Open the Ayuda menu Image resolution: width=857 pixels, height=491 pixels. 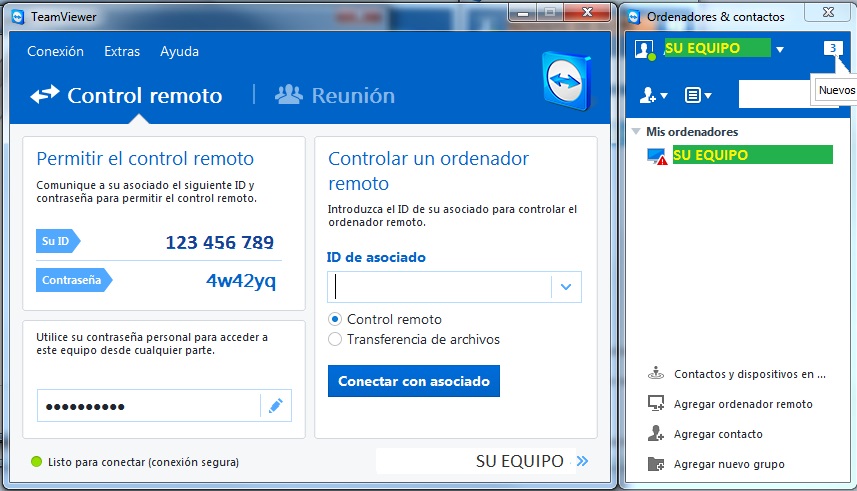[x=179, y=51]
